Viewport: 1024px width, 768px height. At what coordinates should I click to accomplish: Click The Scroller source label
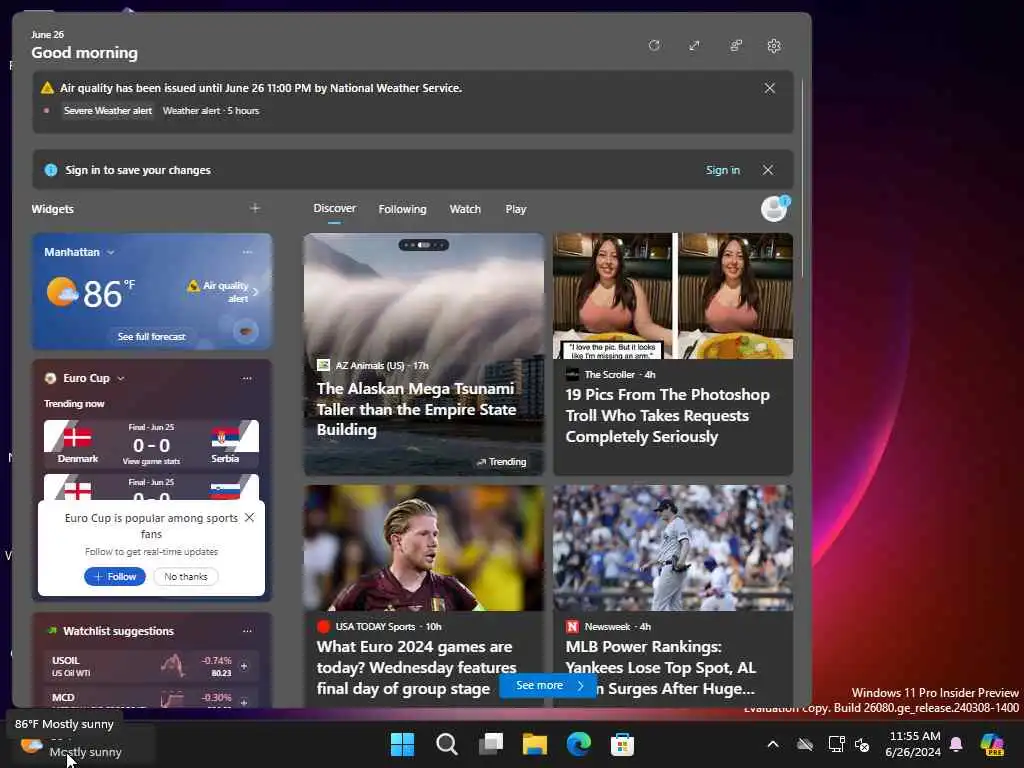point(609,374)
